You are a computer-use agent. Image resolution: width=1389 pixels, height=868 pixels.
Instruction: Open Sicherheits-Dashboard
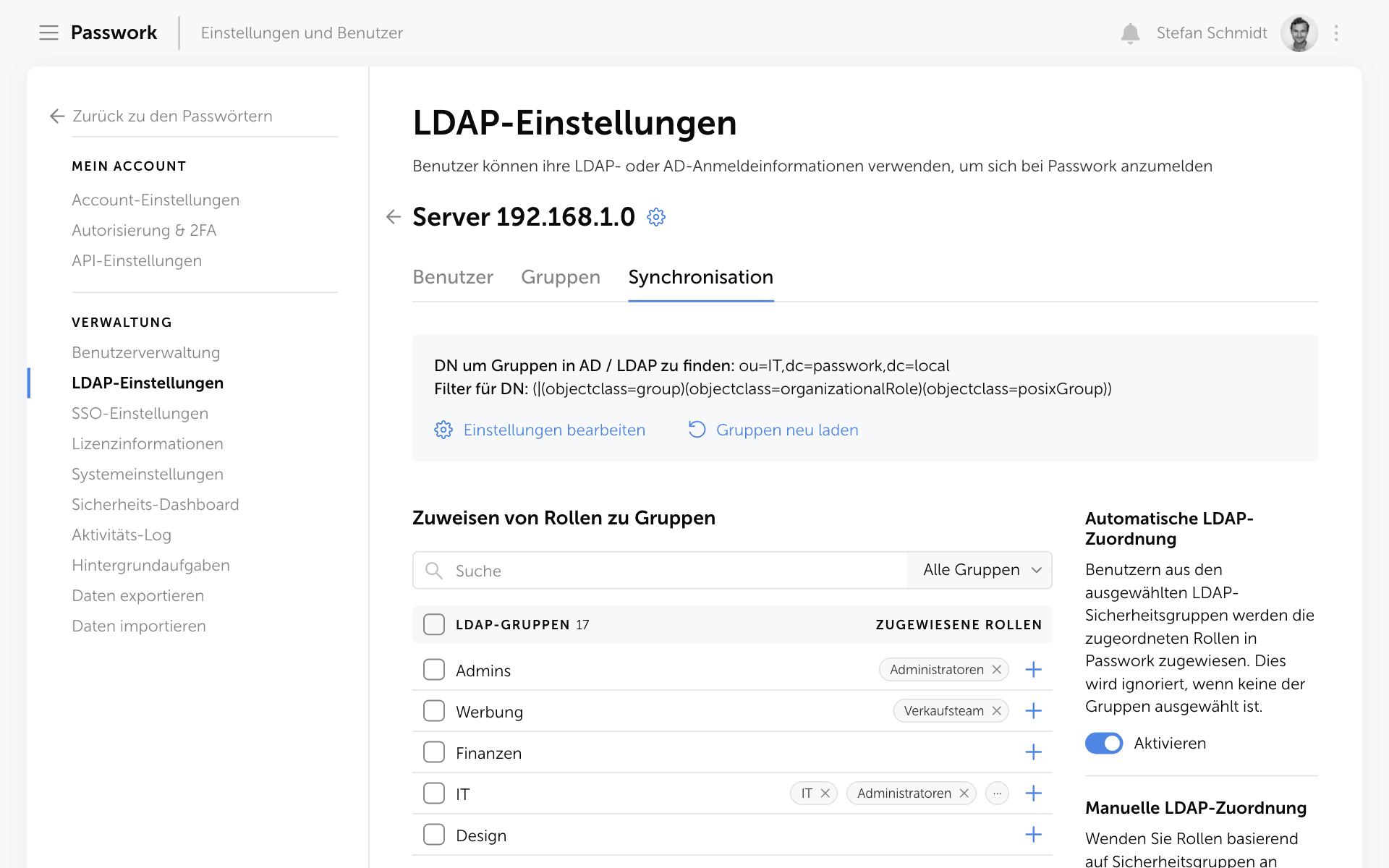(x=156, y=504)
